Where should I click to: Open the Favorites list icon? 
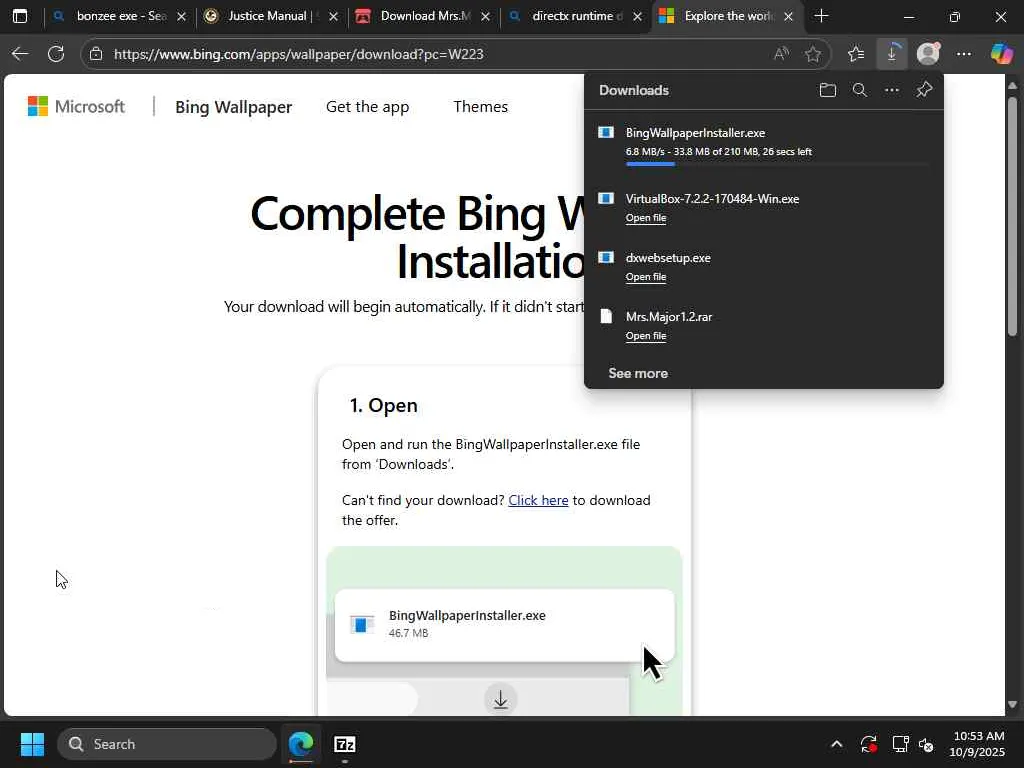856,54
